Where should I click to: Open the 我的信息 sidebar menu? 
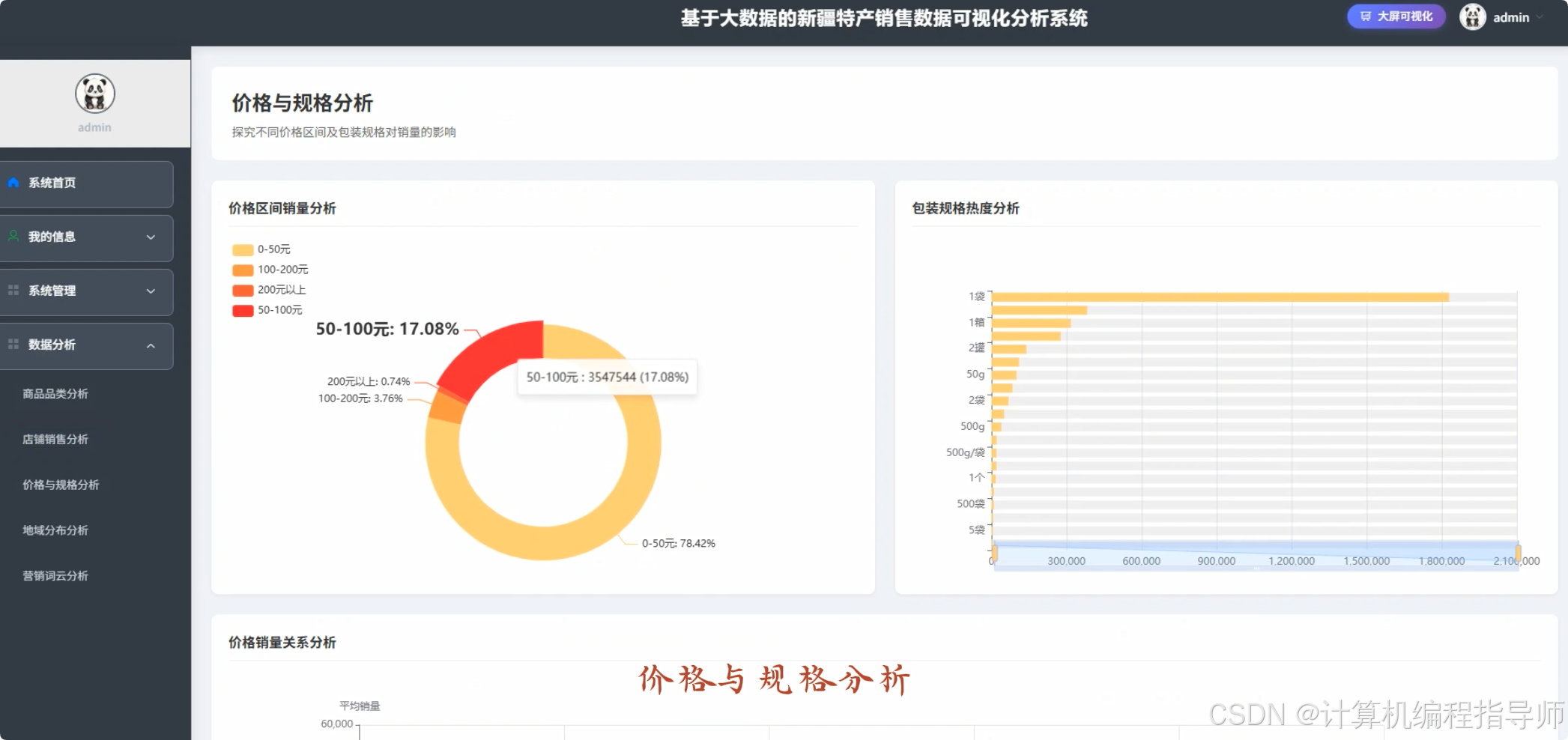[86, 238]
